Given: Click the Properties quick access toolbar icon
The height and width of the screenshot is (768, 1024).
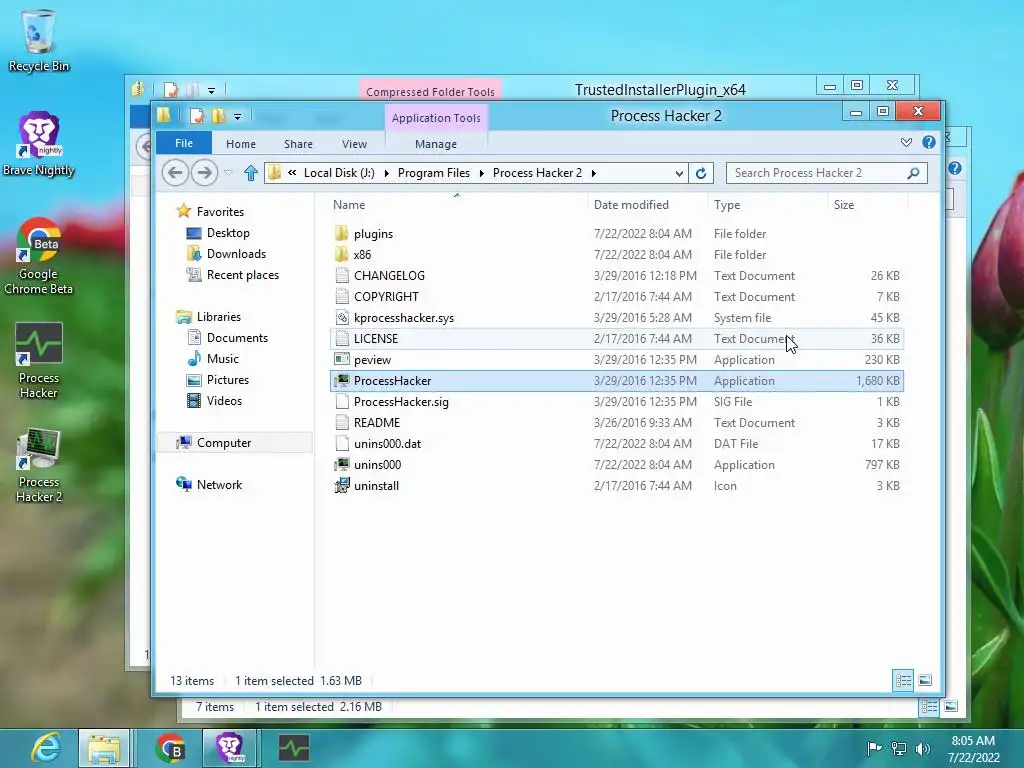Looking at the screenshot, I should (x=196, y=116).
